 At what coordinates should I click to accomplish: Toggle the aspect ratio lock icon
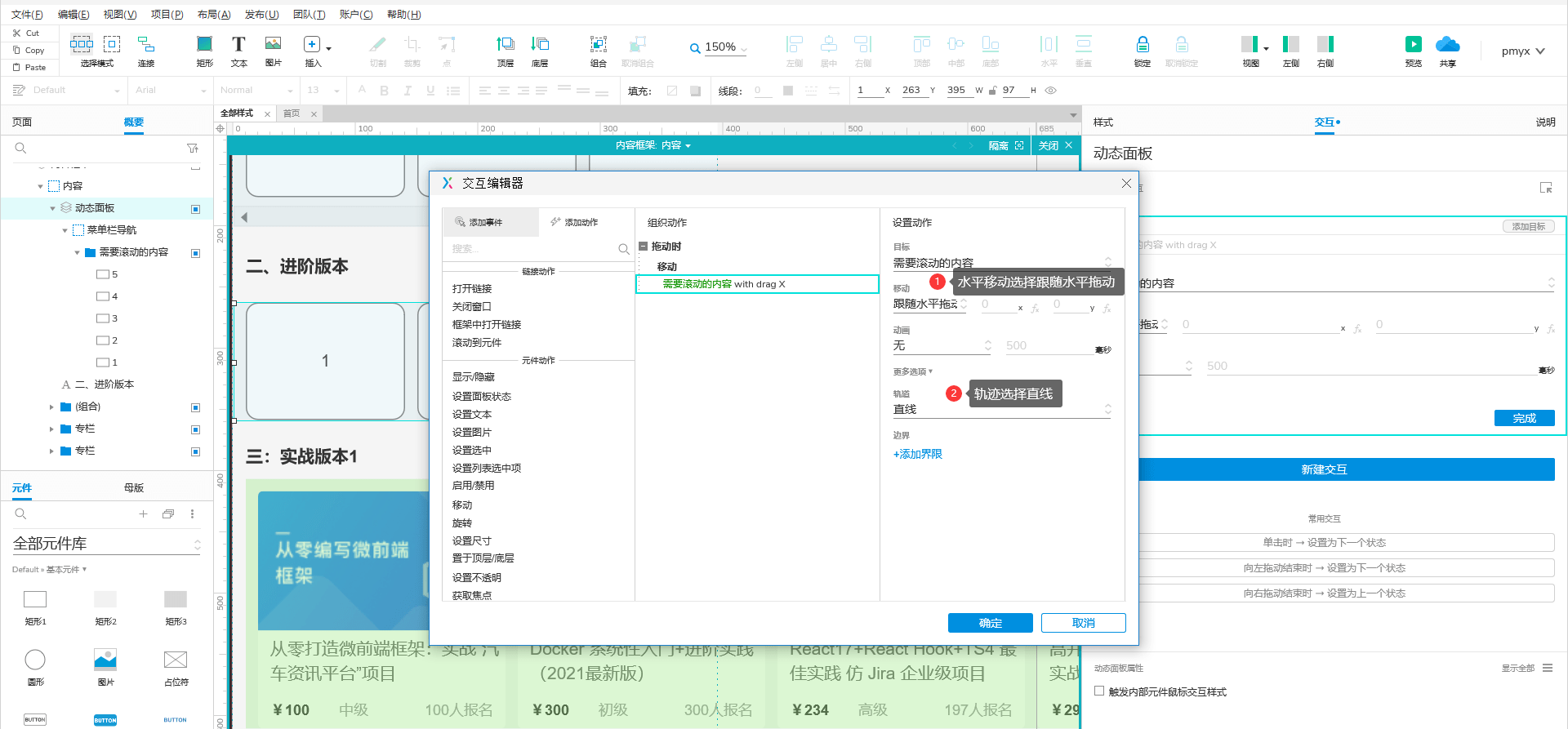point(992,91)
